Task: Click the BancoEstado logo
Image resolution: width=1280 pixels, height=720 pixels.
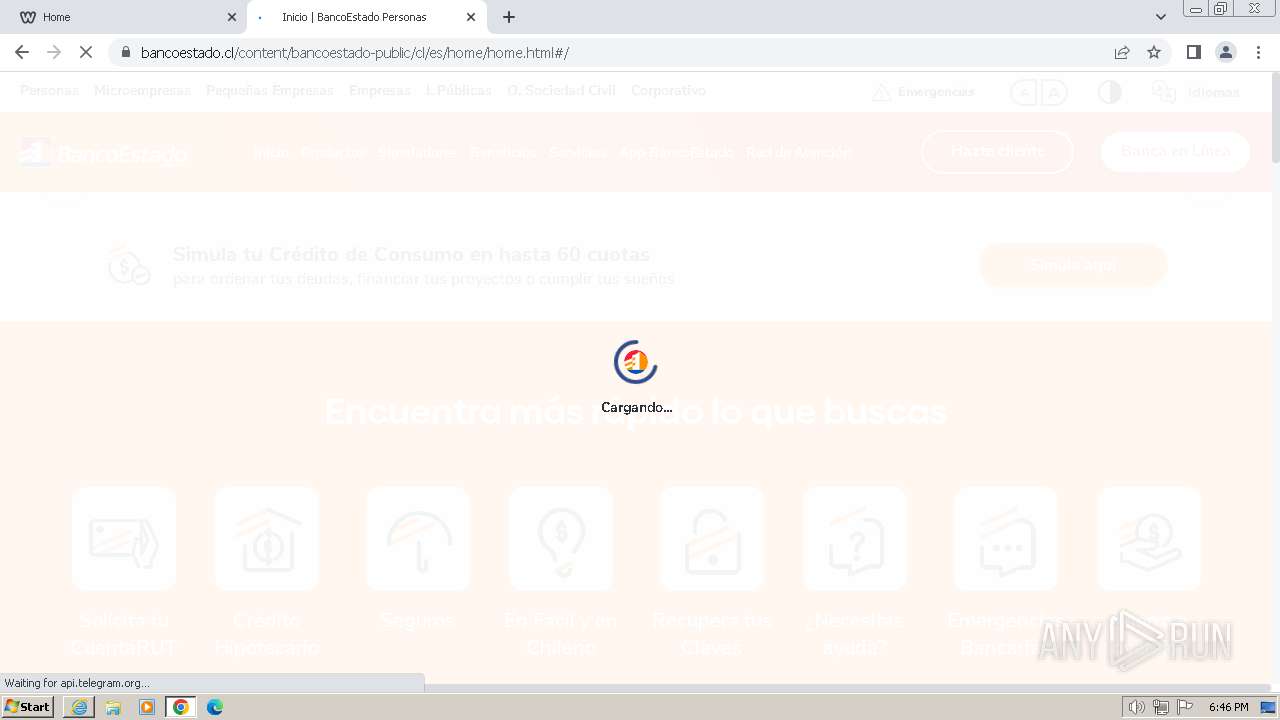Action: pos(104,153)
